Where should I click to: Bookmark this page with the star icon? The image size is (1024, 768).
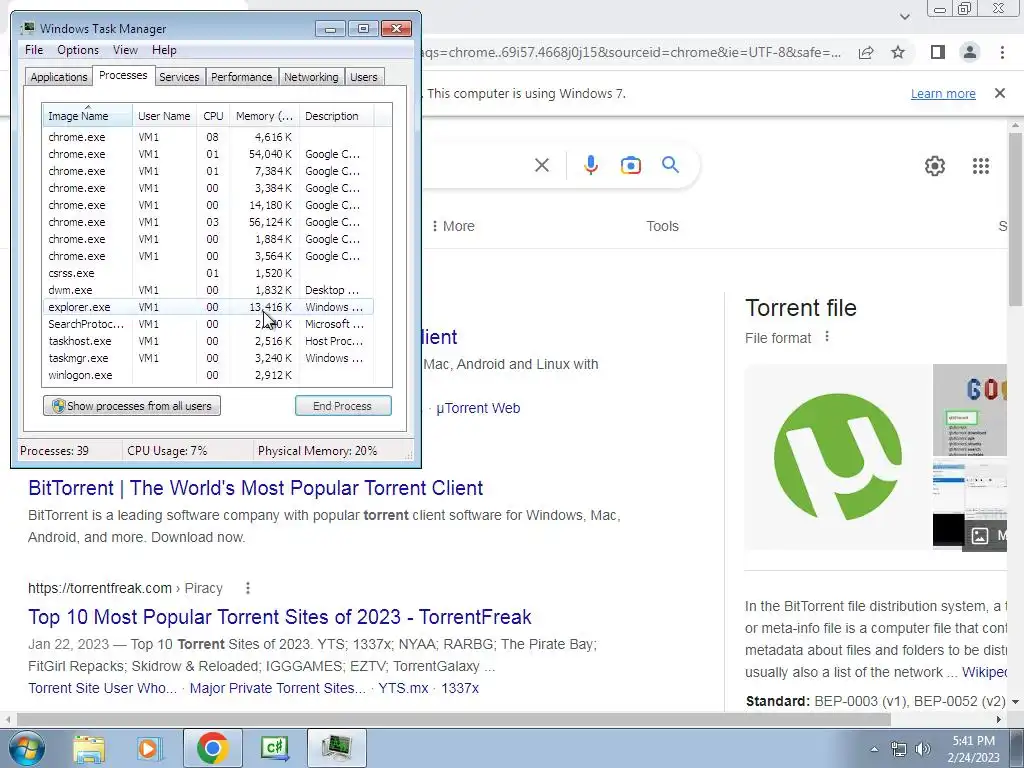pyautogui.click(x=898, y=52)
